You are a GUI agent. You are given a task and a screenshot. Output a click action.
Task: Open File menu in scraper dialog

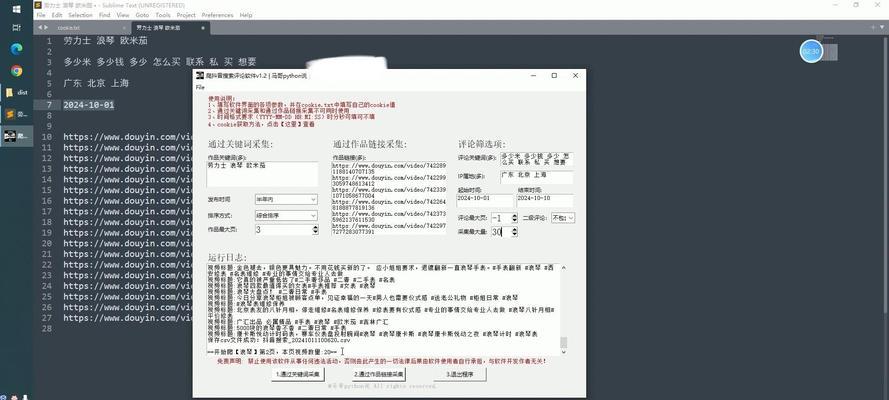click(x=200, y=87)
